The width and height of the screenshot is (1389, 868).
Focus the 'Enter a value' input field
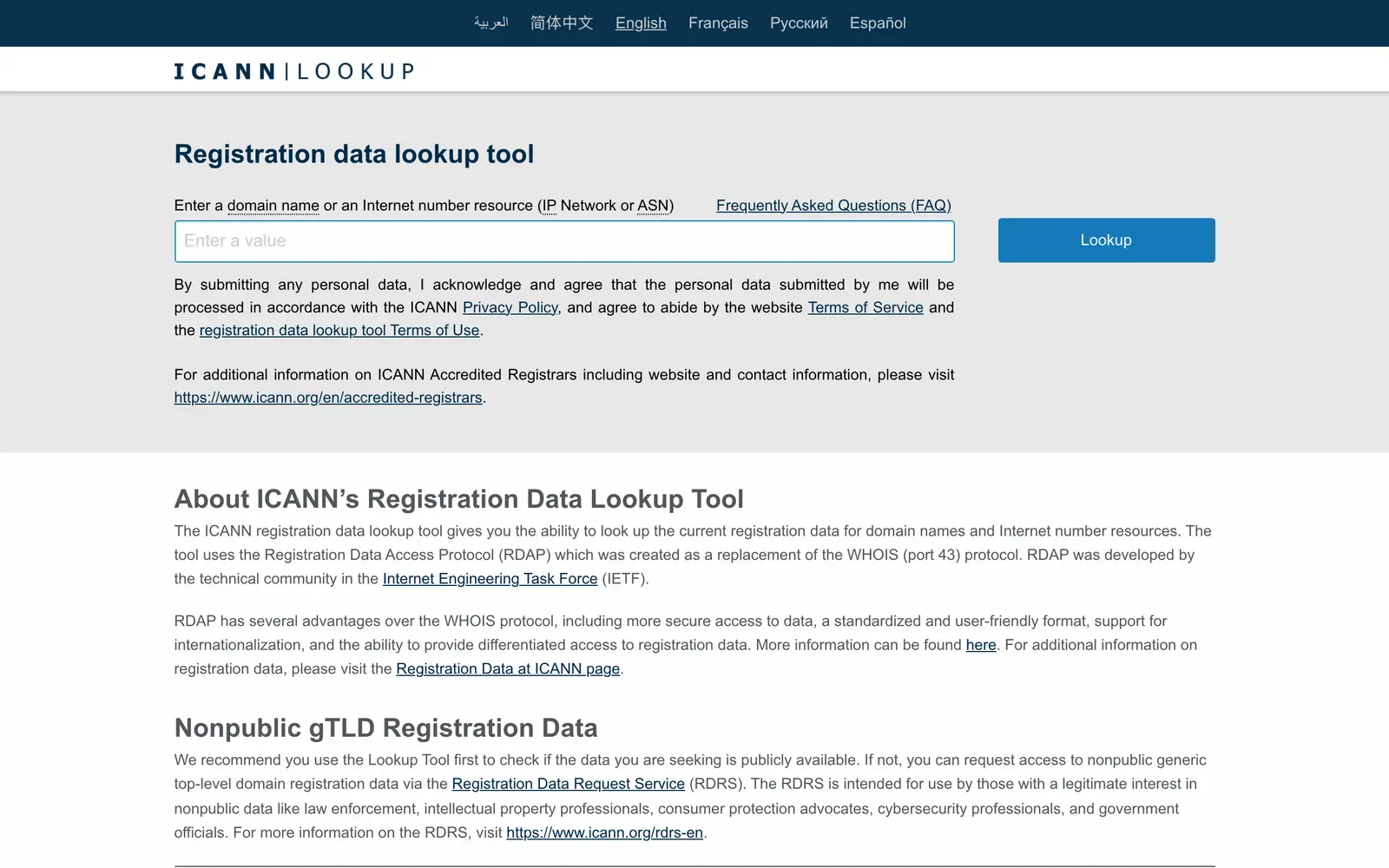(564, 241)
